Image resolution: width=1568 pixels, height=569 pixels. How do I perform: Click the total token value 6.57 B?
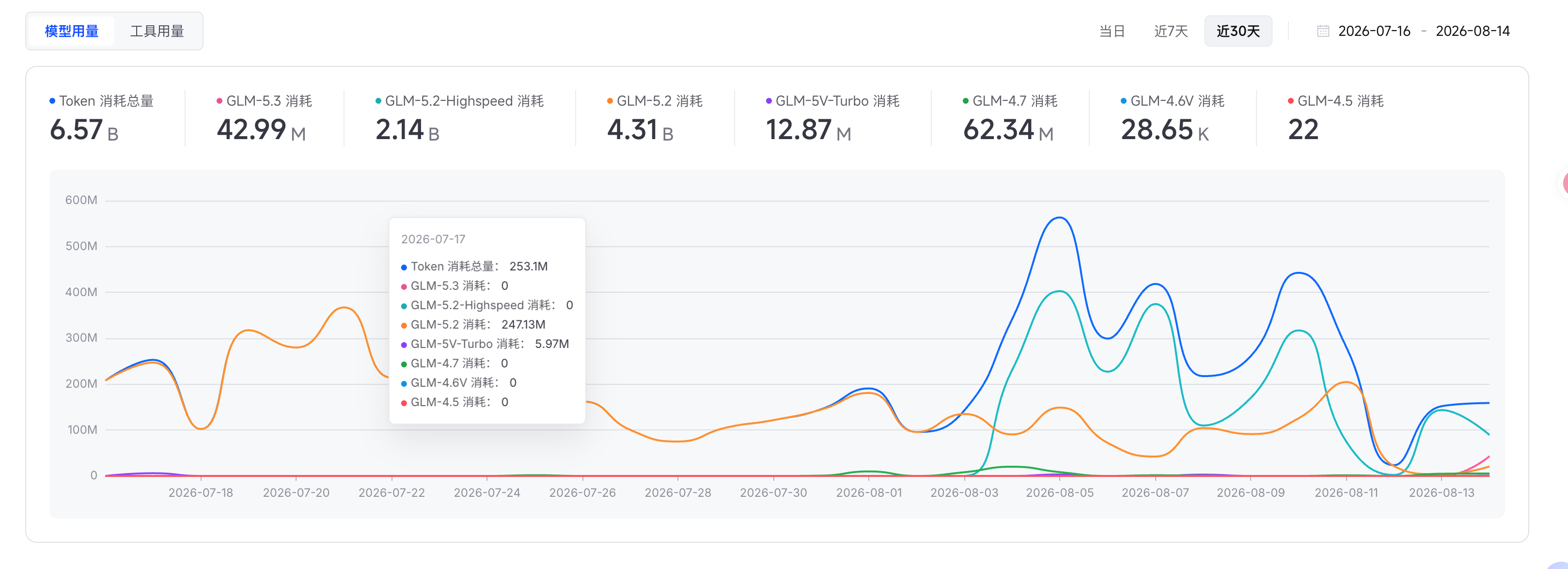[84, 129]
